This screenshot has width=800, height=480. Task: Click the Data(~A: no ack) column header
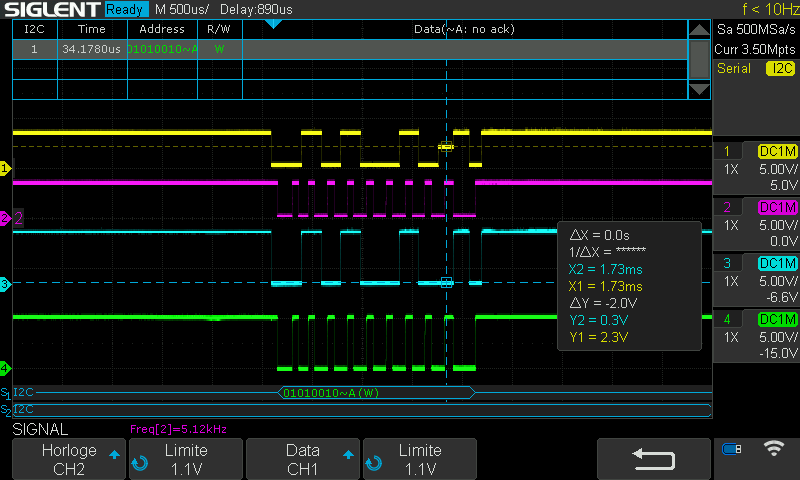point(464,29)
